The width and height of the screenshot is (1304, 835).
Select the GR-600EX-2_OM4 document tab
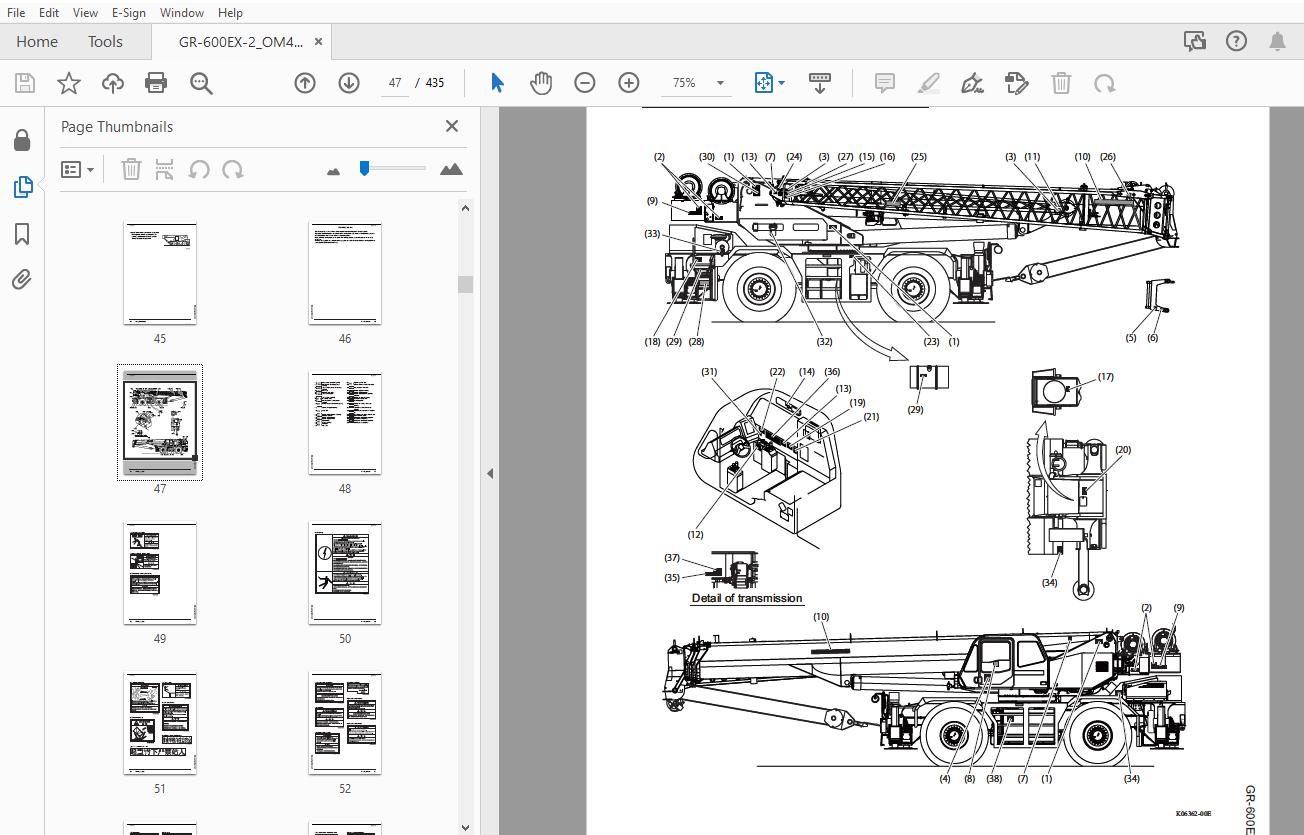[240, 42]
